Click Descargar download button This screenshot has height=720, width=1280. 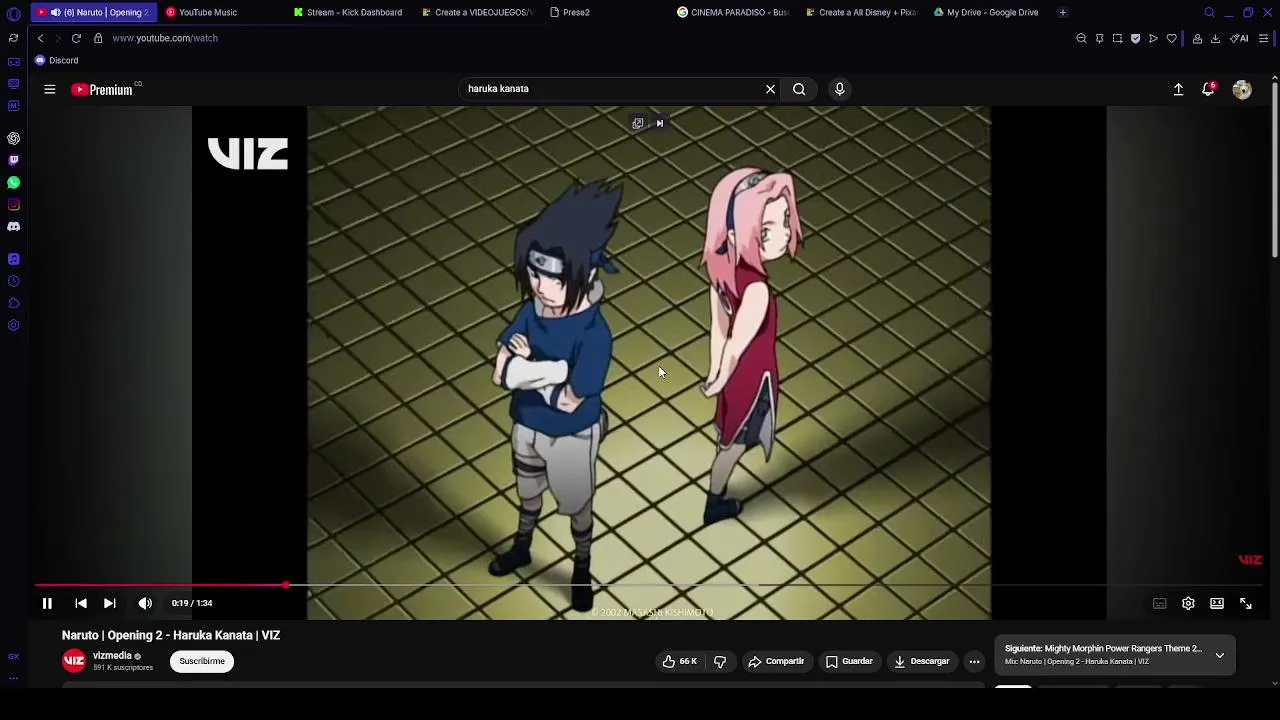click(x=921, y=661)
